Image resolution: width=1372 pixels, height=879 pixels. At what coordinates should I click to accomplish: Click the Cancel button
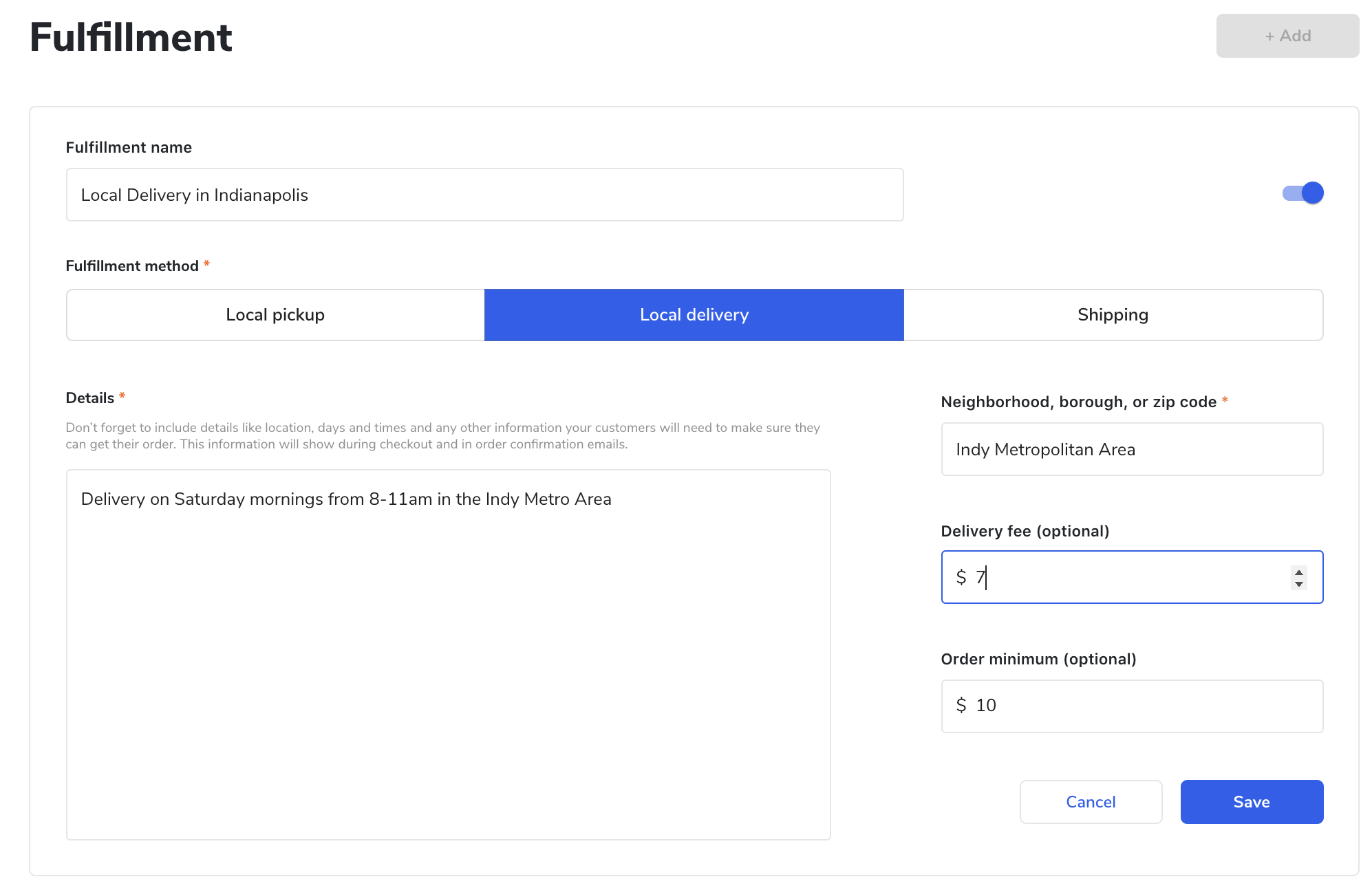tap(1091, 802)
